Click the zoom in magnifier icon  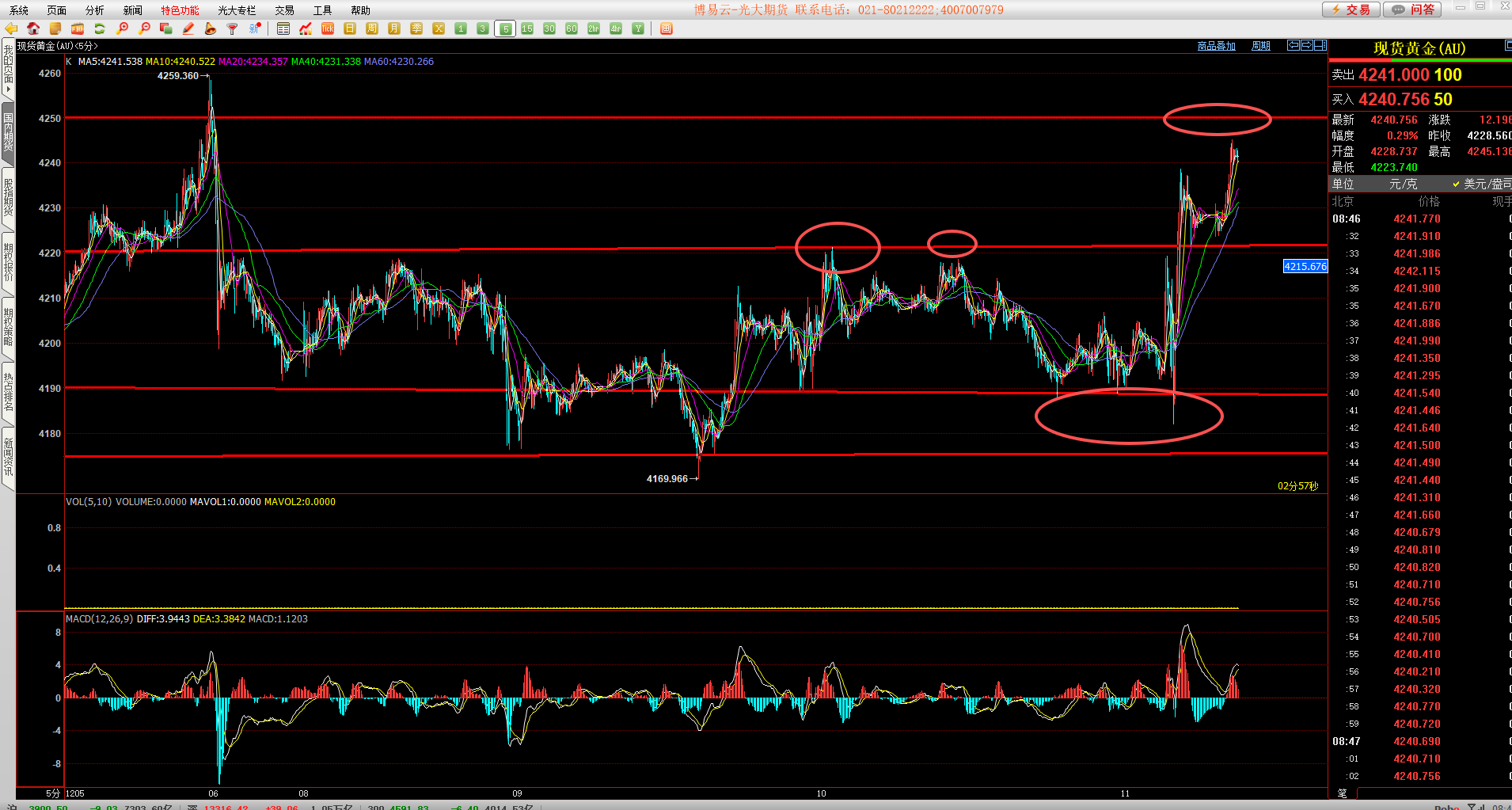tap(122, 29)
